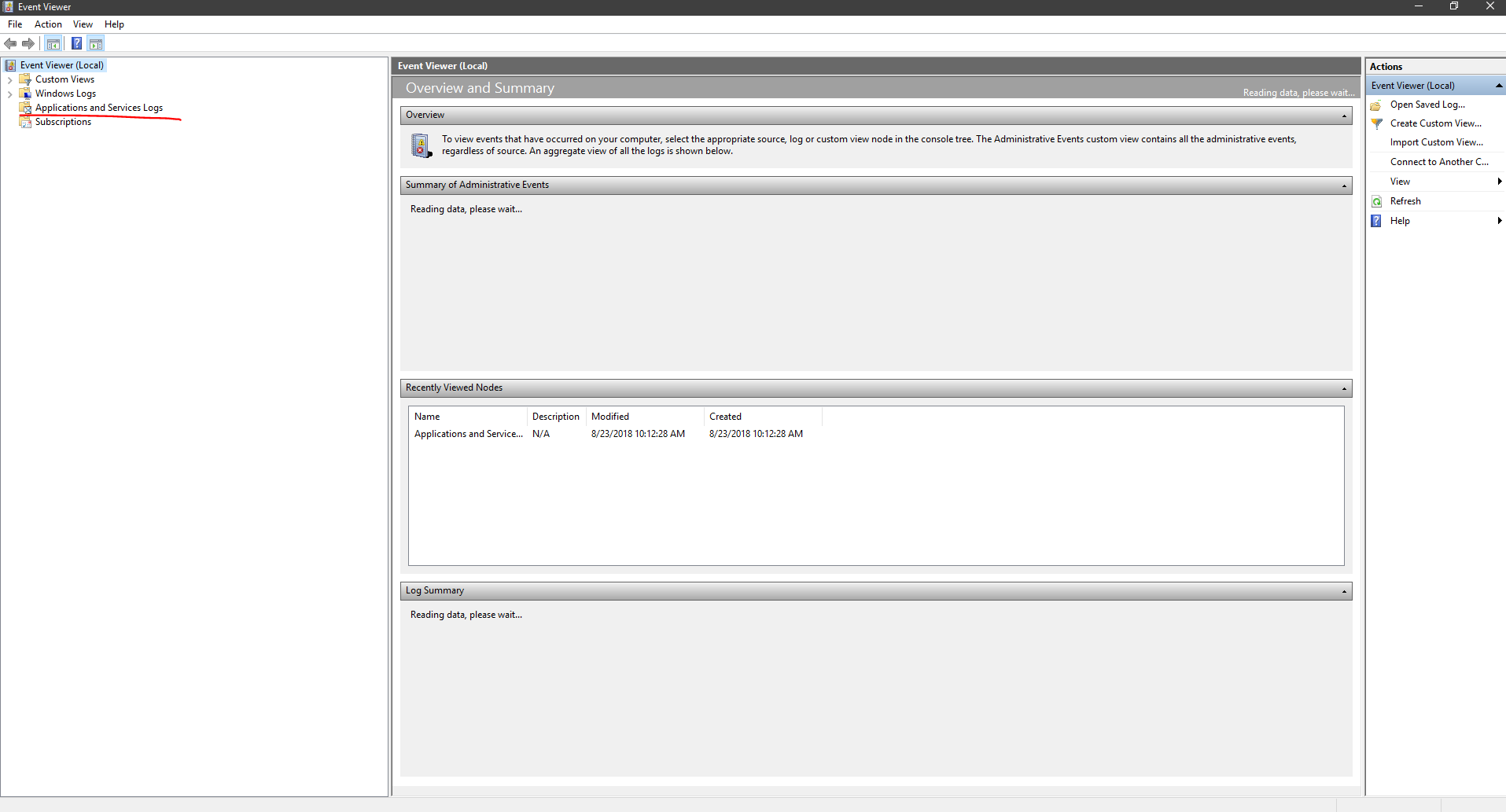Select Subscriptions in the tree
The width and height of the screenshot is (1506, 812).
[63, 122]
